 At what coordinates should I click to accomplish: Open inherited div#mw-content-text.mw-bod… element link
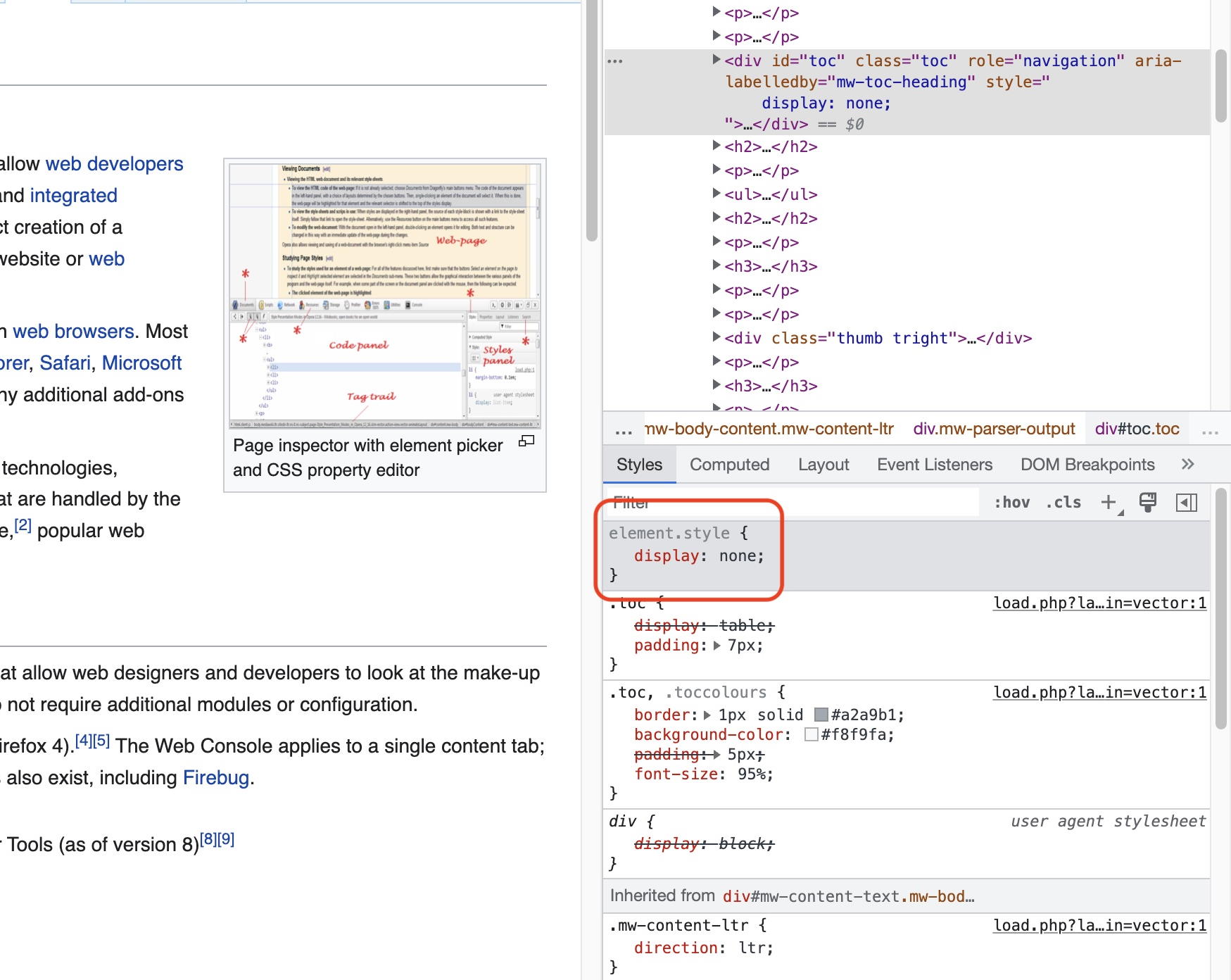coord(848,896)
